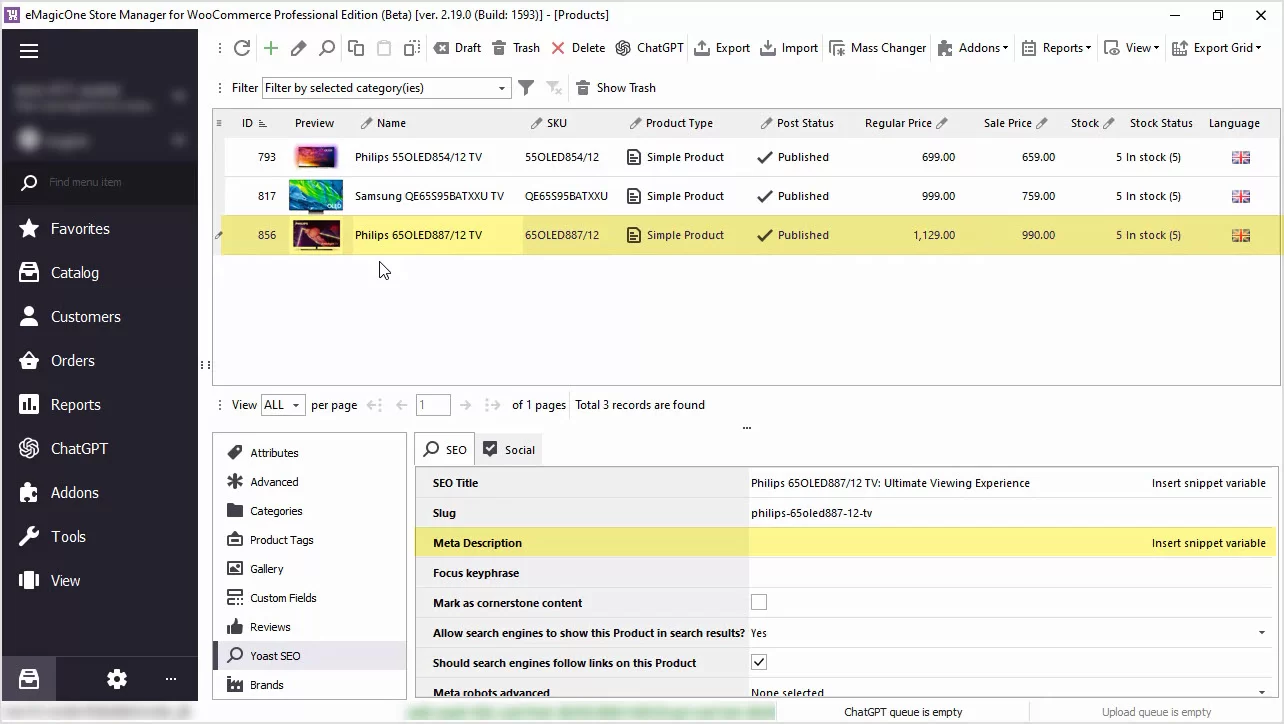Open ChatGPT from the top toolbar
The image size is (1284, 724).
[650, 48]
